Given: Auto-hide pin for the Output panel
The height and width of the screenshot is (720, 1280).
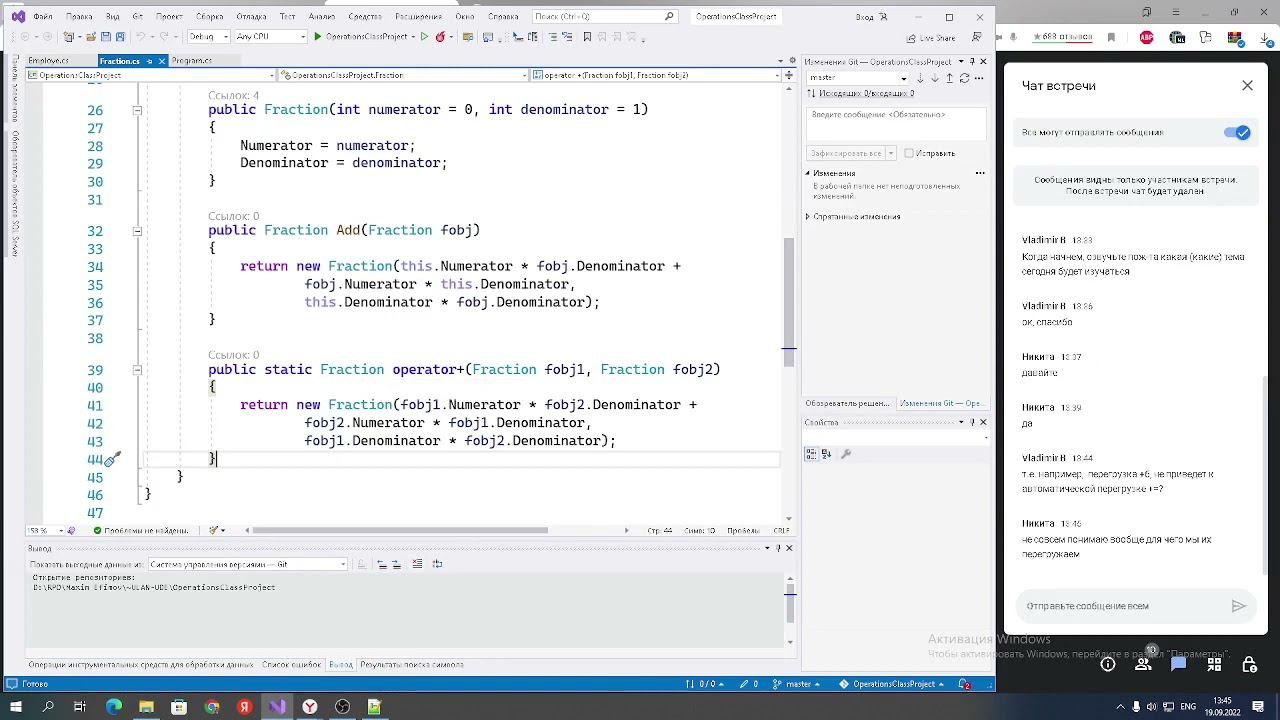Looking at the screenshot, I should 777,548.
